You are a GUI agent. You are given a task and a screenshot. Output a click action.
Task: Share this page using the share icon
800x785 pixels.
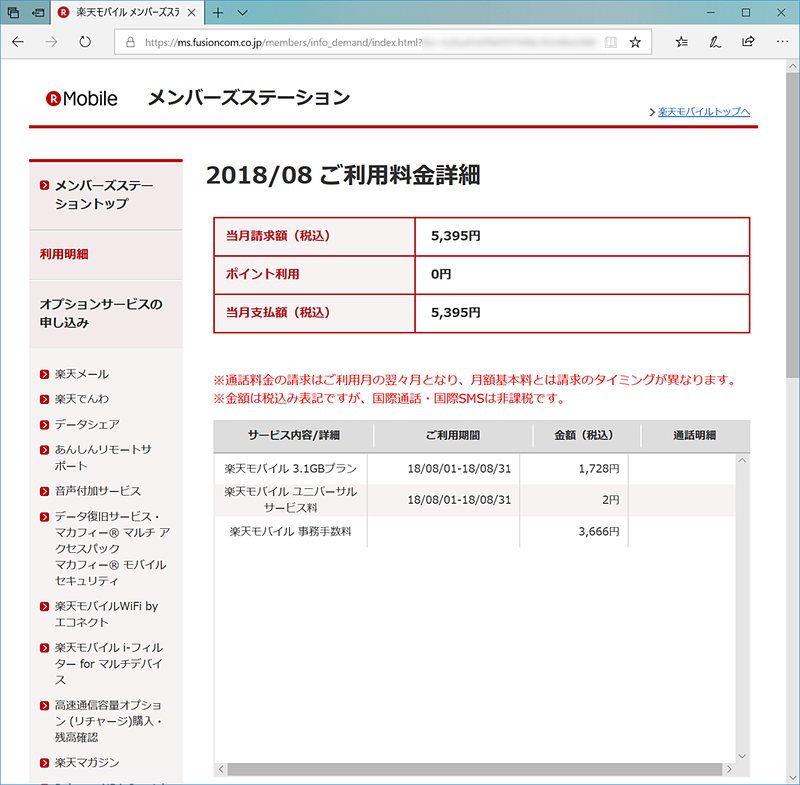point(746,42)
